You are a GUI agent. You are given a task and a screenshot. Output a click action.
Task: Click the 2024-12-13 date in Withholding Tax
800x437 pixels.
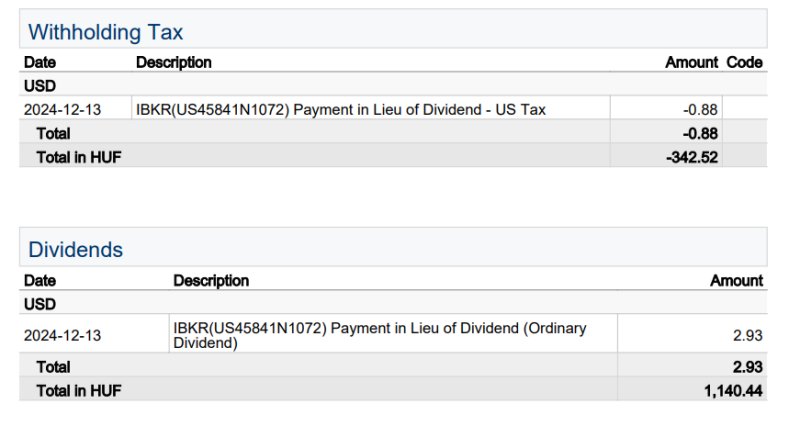point(62,110)
